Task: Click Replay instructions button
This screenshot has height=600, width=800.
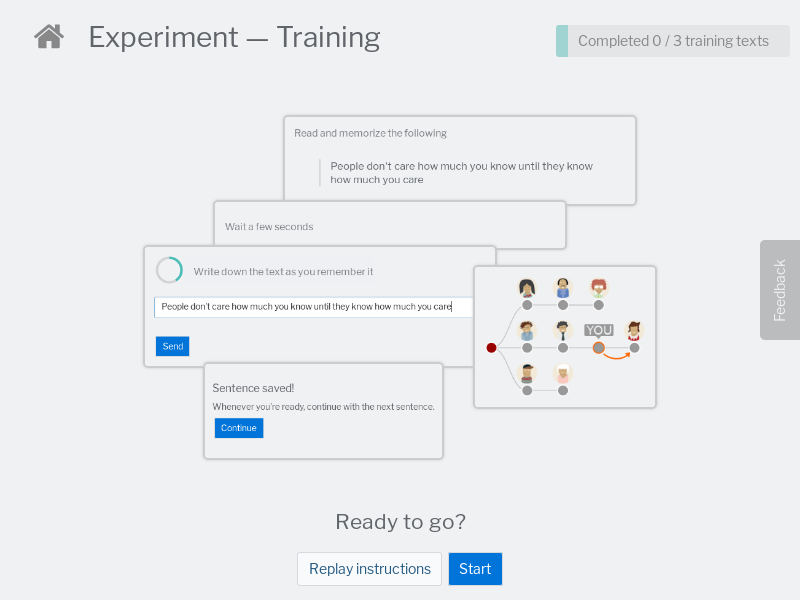Action: tap(369, 568)
